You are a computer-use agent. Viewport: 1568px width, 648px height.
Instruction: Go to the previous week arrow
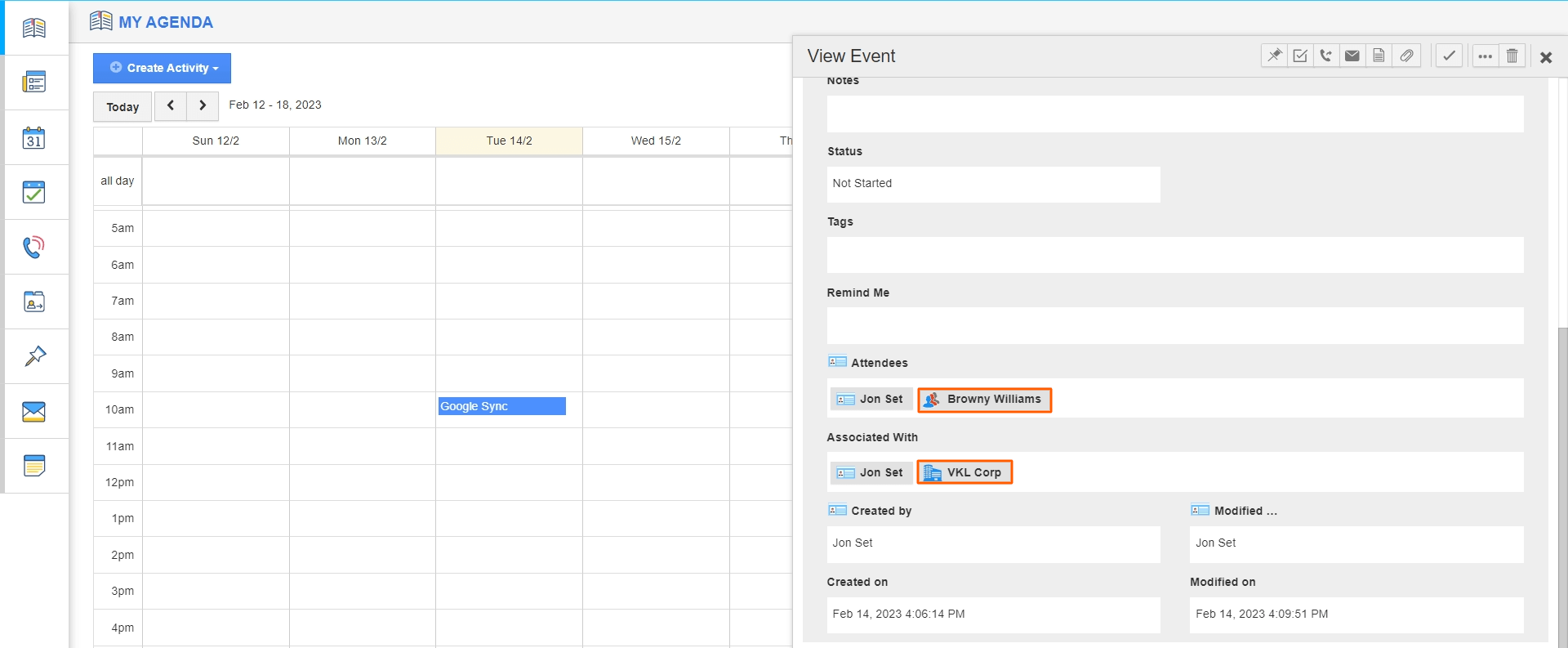coord(171,105)
